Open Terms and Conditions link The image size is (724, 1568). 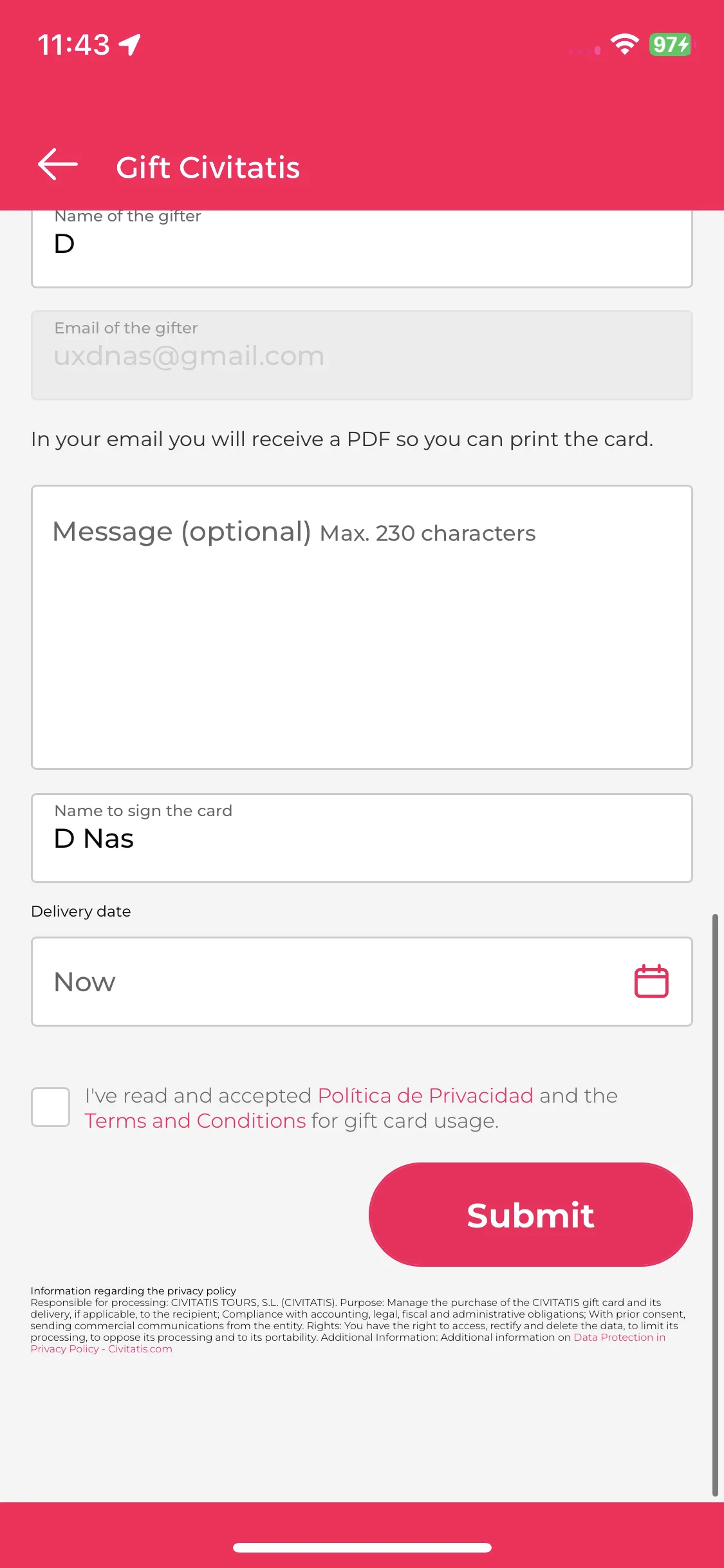click(195, 1121)
